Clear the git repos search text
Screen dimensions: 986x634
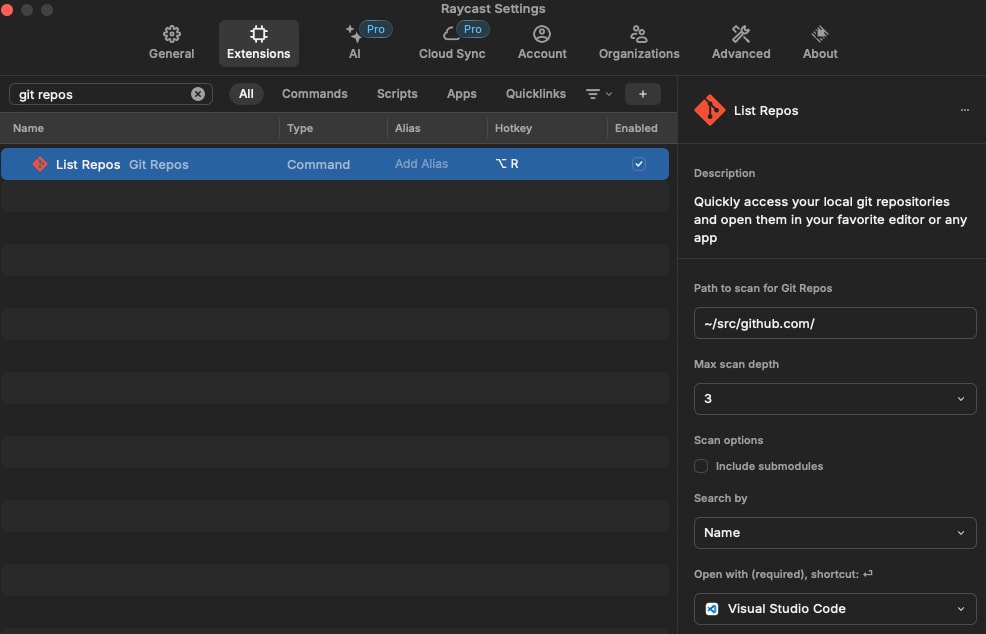(x=197, y=94)
